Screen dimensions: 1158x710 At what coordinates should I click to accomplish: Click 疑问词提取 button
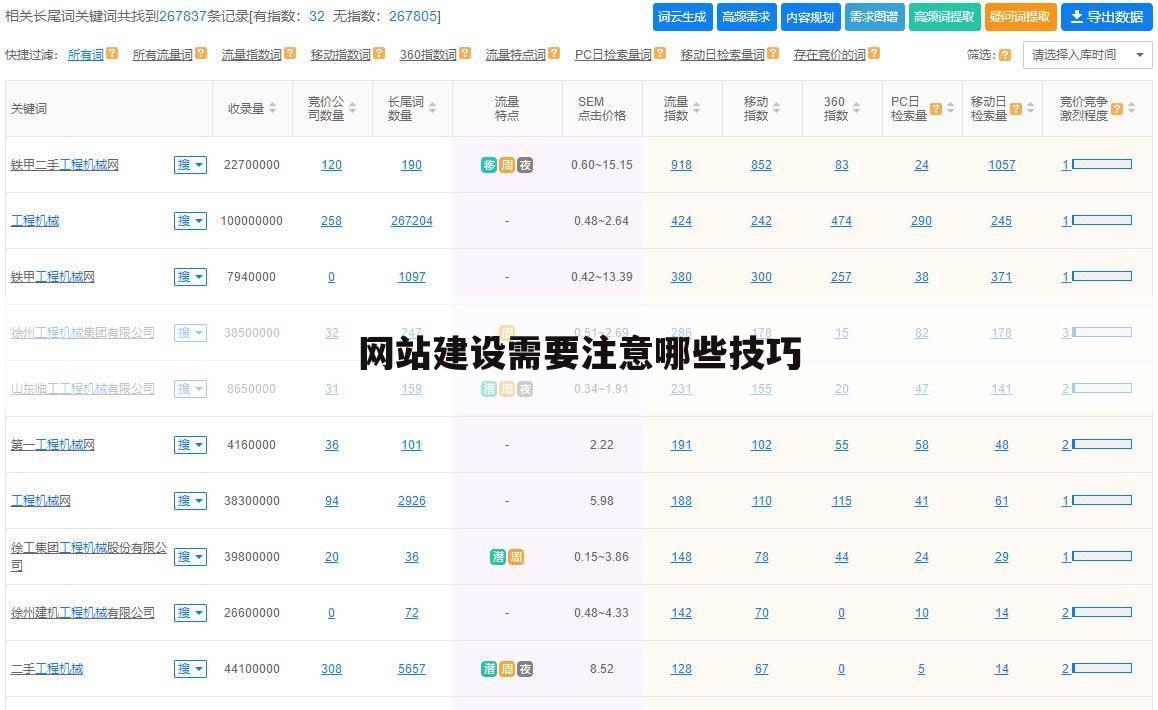pos(1020,17)
